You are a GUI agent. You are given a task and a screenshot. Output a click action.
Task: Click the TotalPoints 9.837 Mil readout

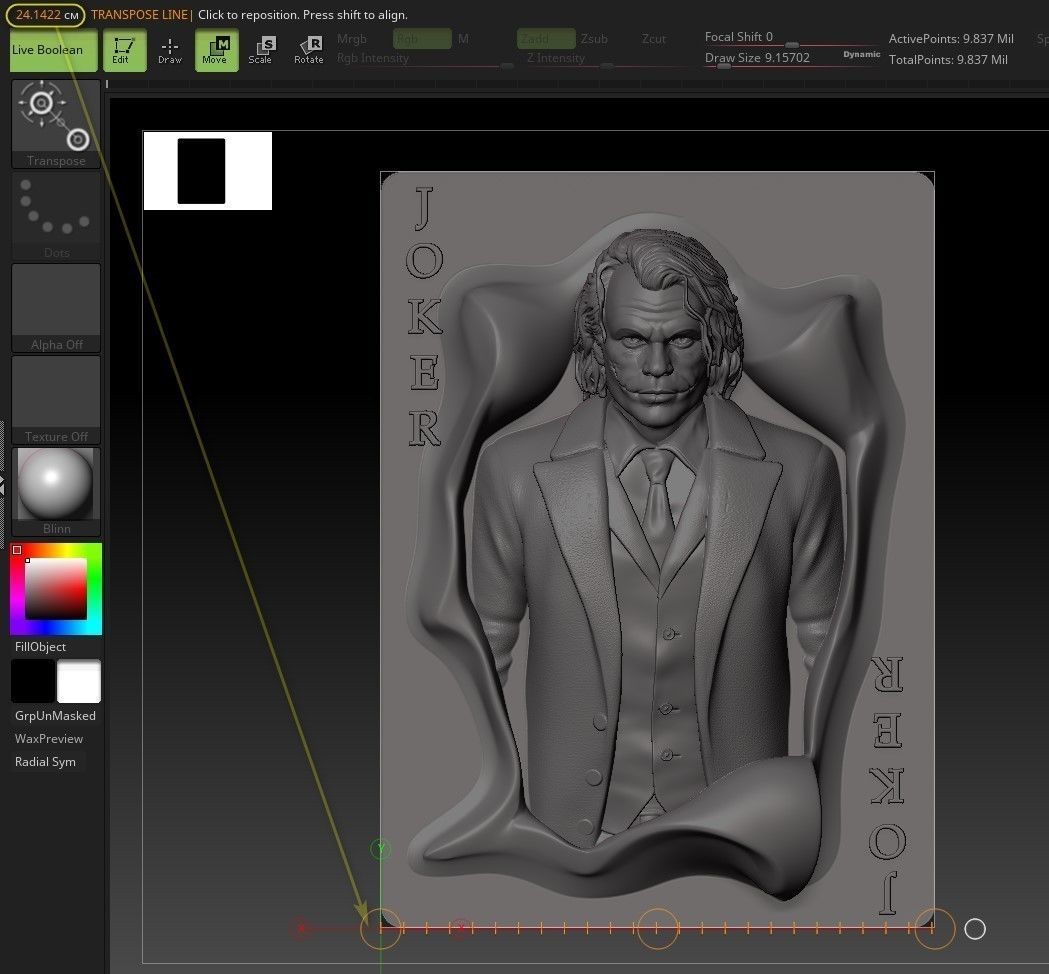[x=948, y=60]
